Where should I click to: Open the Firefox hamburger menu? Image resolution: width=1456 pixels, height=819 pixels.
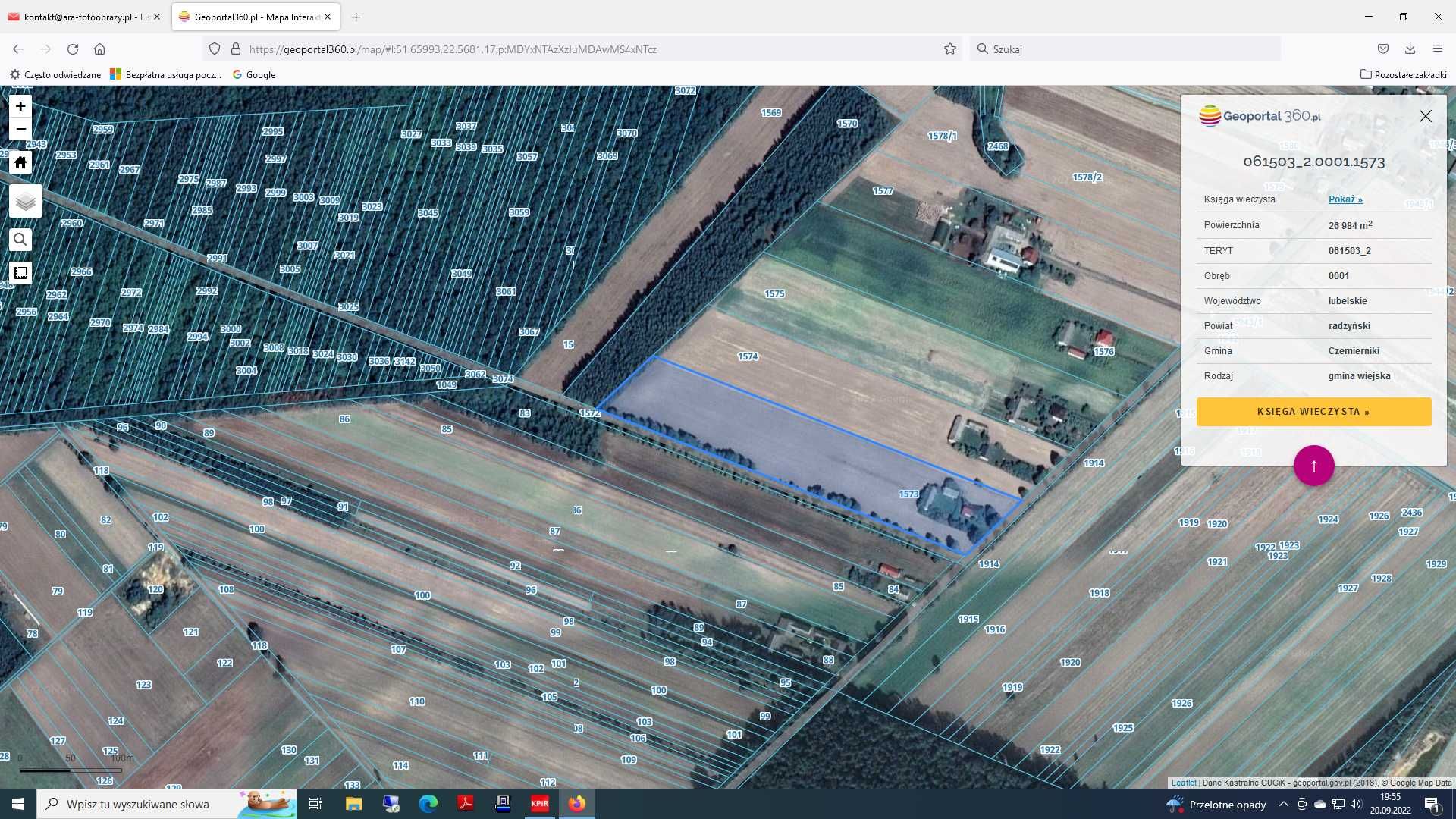point(1438,49)
